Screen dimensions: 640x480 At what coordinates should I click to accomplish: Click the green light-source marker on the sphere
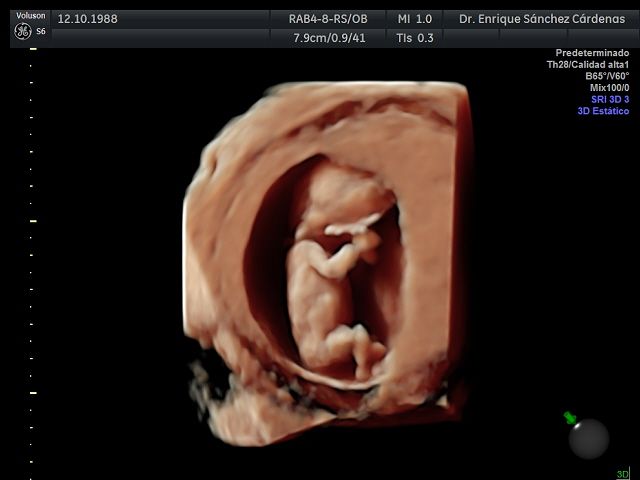[x=570, y=418]
